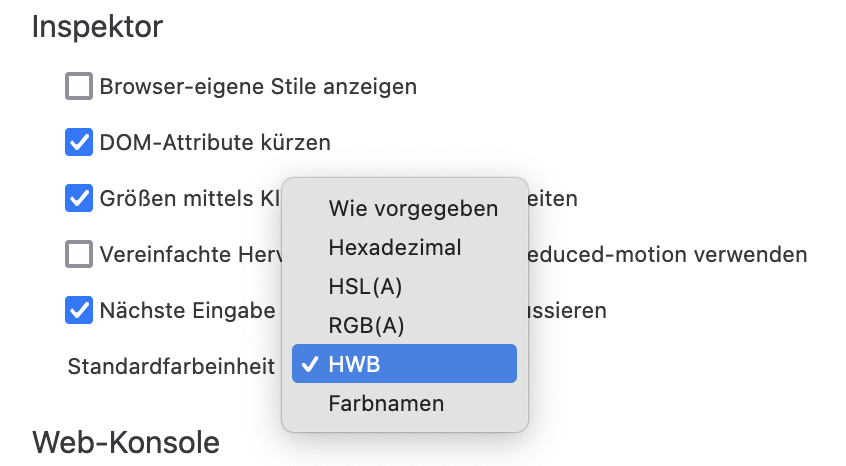Select RGB(A) in the popup menu
846x466 pixels.
point(366,326)
